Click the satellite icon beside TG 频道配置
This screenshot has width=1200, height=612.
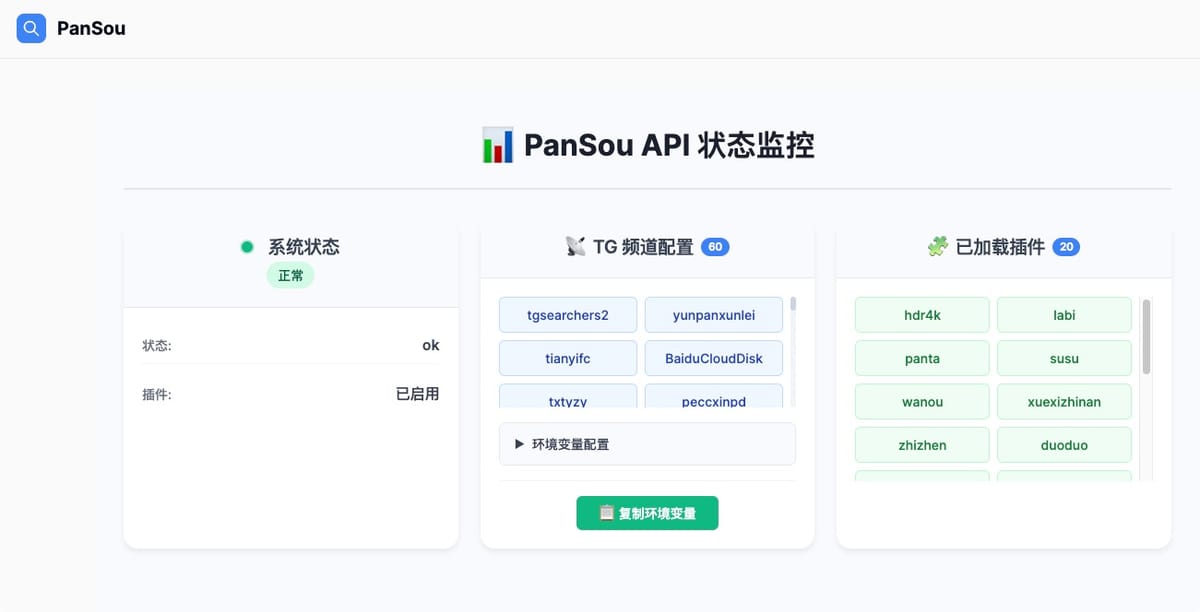click(575, 247)
